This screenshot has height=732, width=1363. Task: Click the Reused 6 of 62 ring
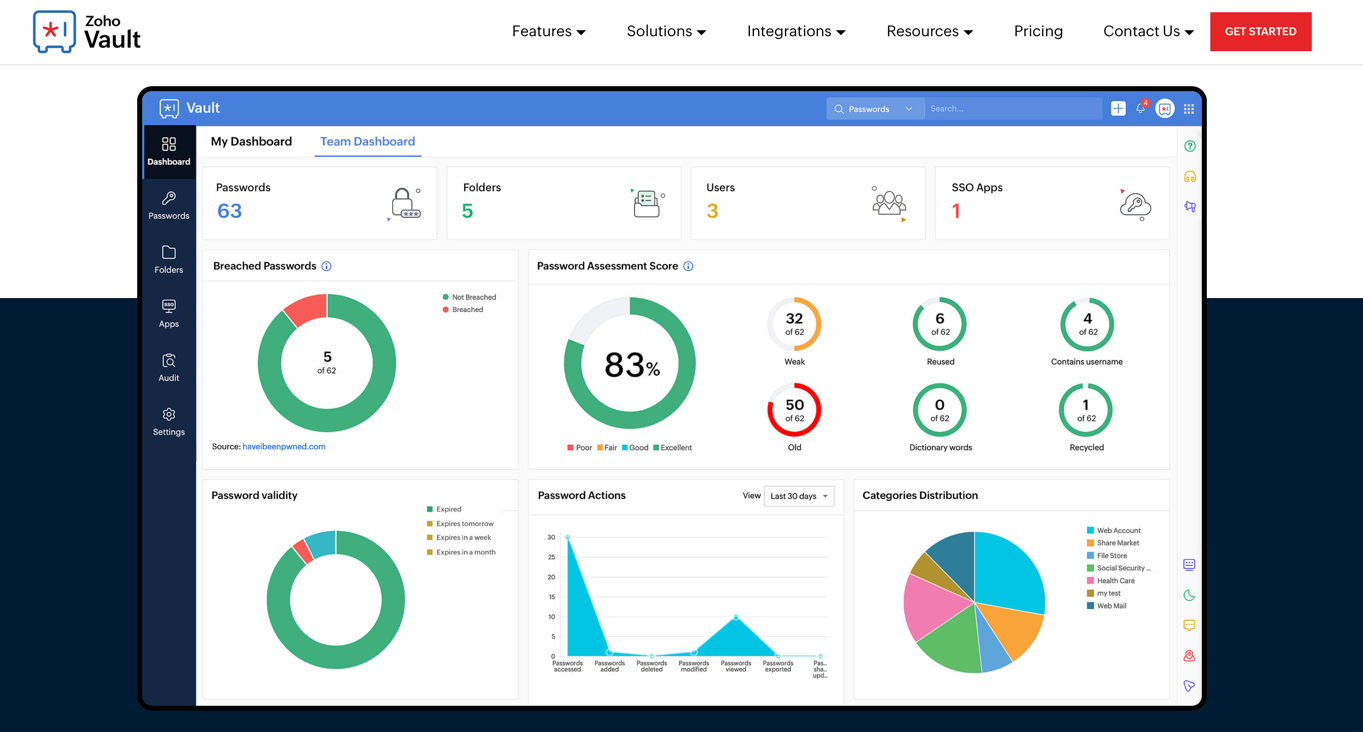[x=940, y=324]
